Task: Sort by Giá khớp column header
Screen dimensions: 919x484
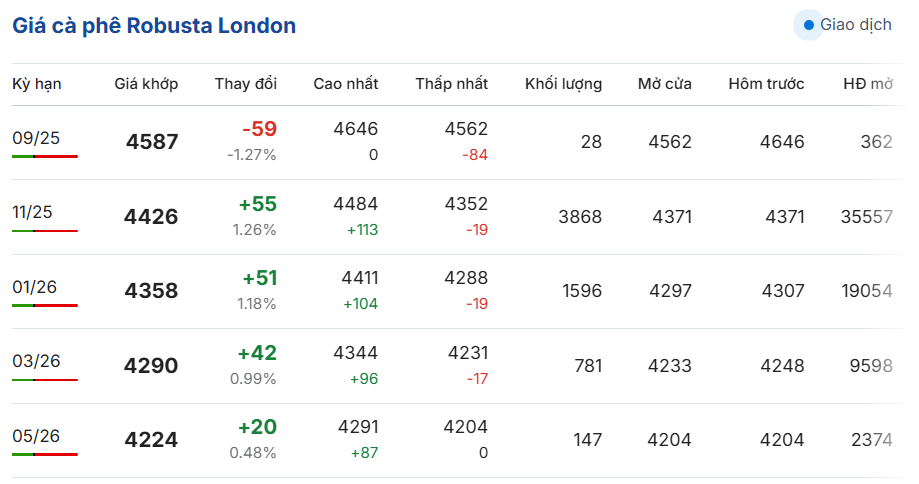Action: [x=146, y=84]
